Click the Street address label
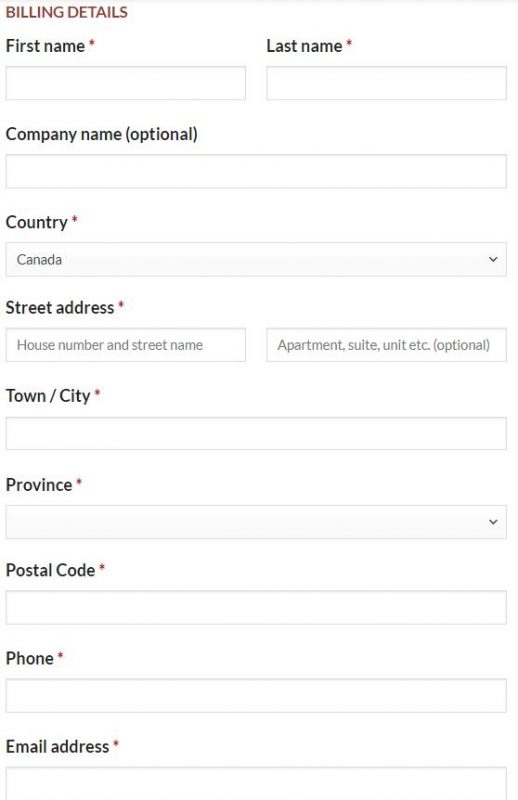Screen dimensions: 518x800 [60, 308]
